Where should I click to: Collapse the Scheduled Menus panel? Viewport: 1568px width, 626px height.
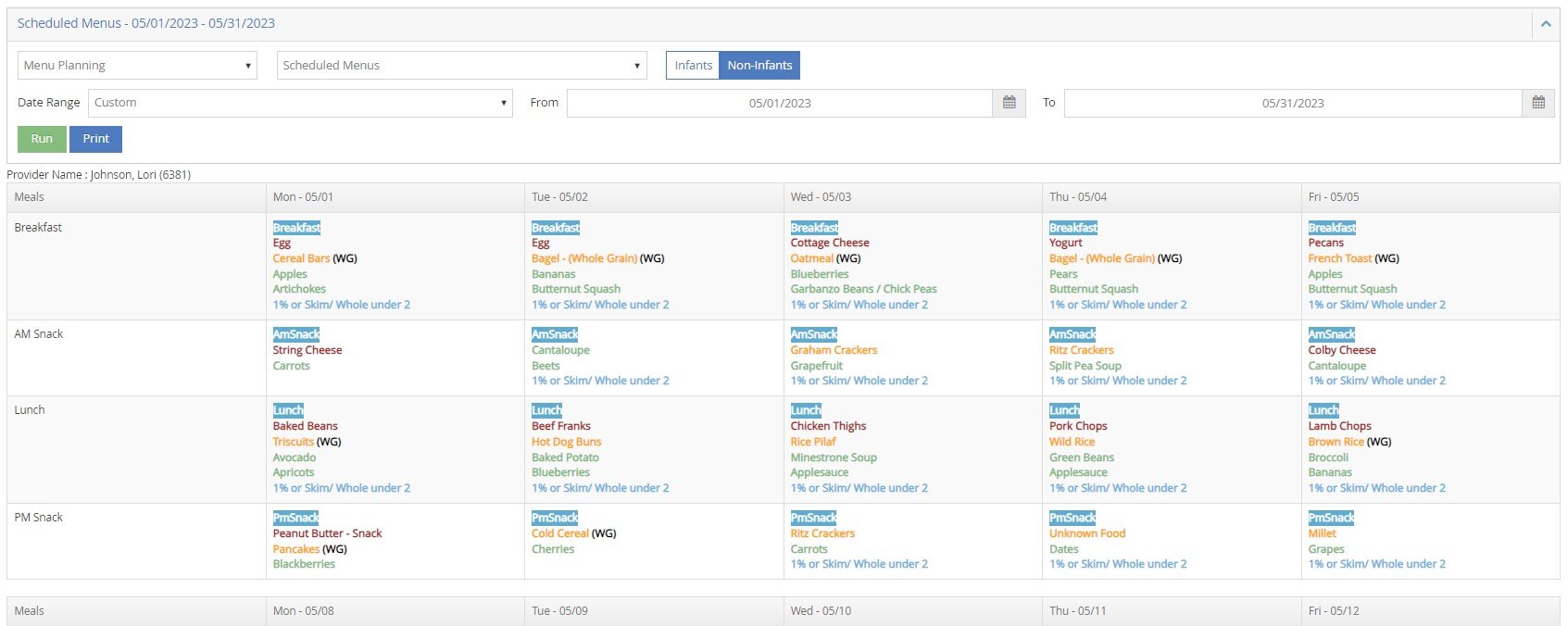tap(1545, 24)
